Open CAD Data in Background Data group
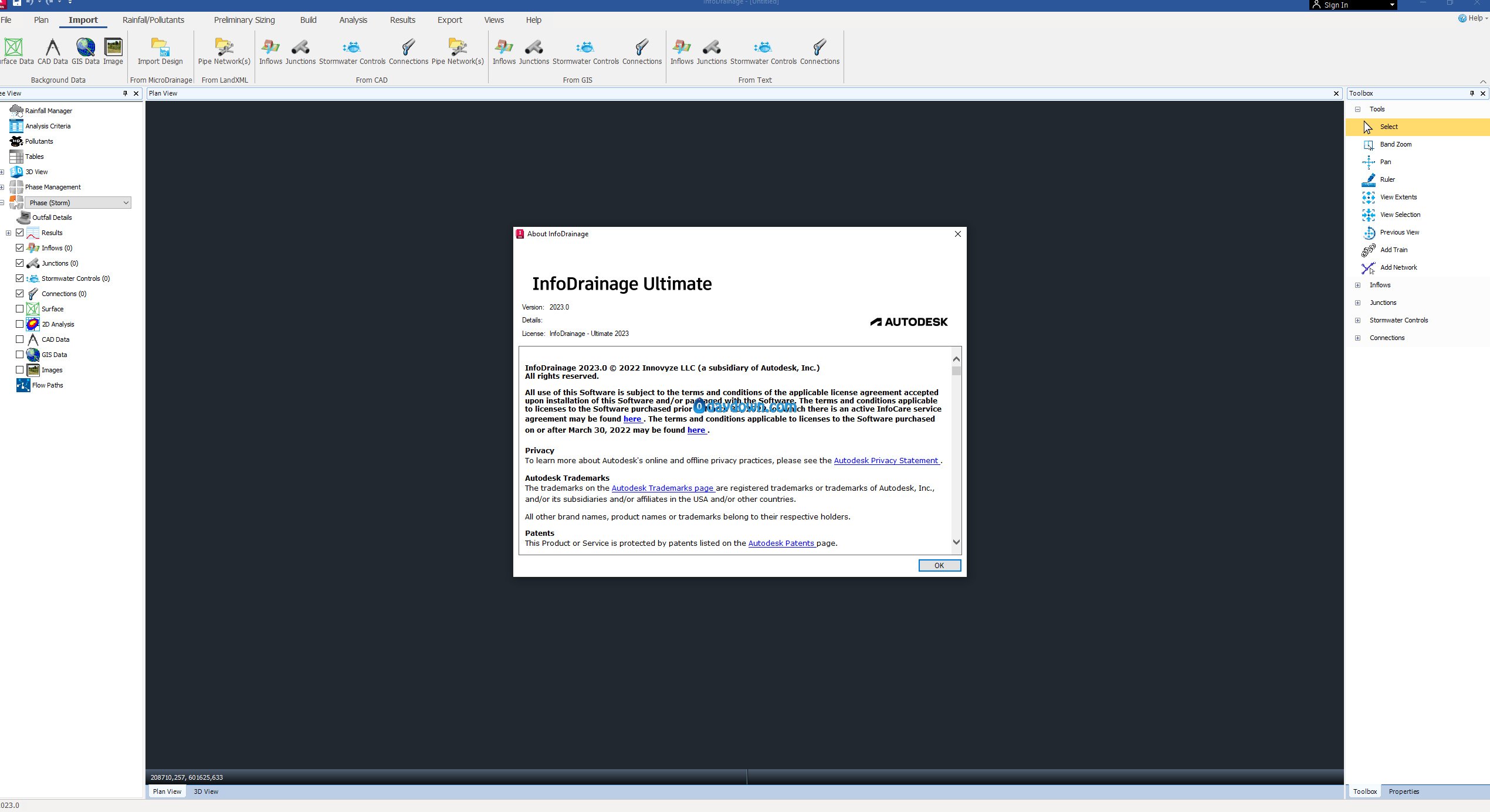 (x=53, y=51)
